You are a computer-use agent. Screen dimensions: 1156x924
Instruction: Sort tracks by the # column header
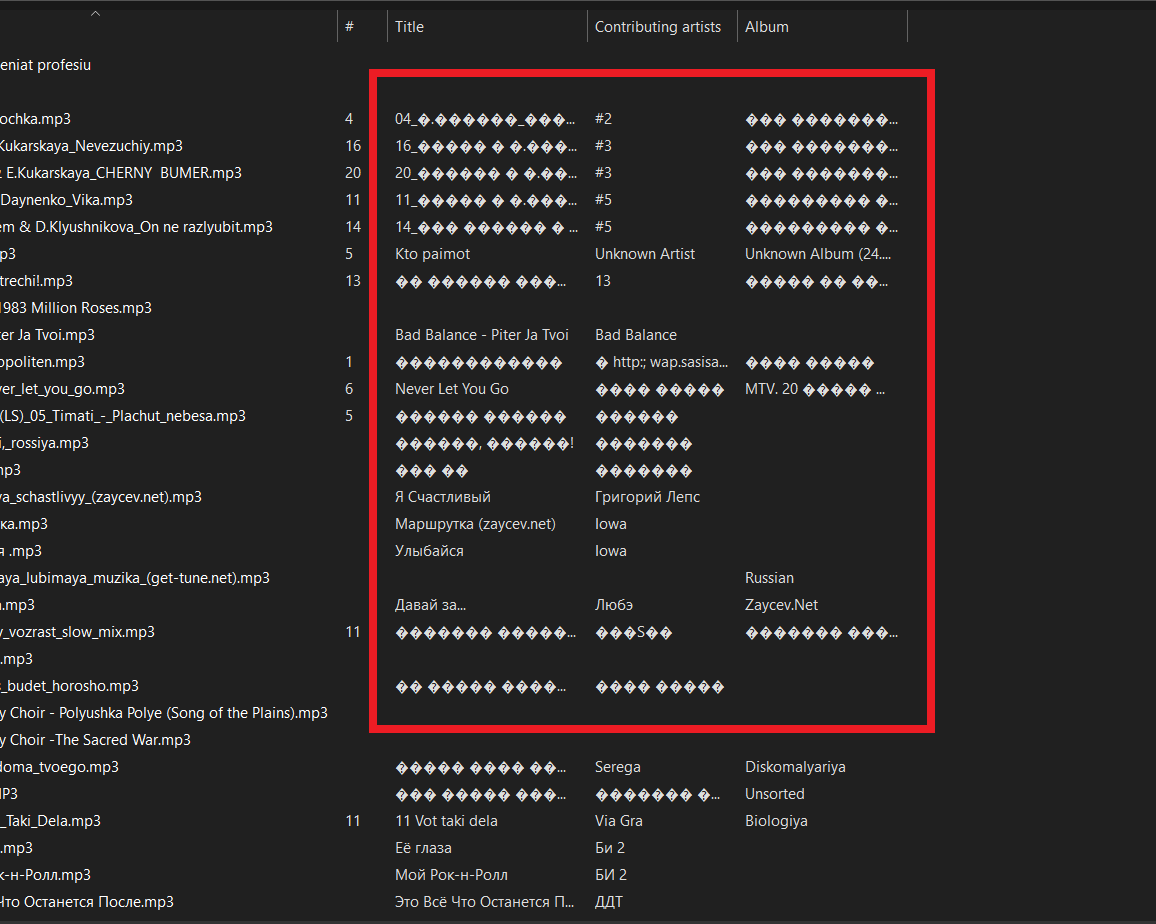coord(347,26)
